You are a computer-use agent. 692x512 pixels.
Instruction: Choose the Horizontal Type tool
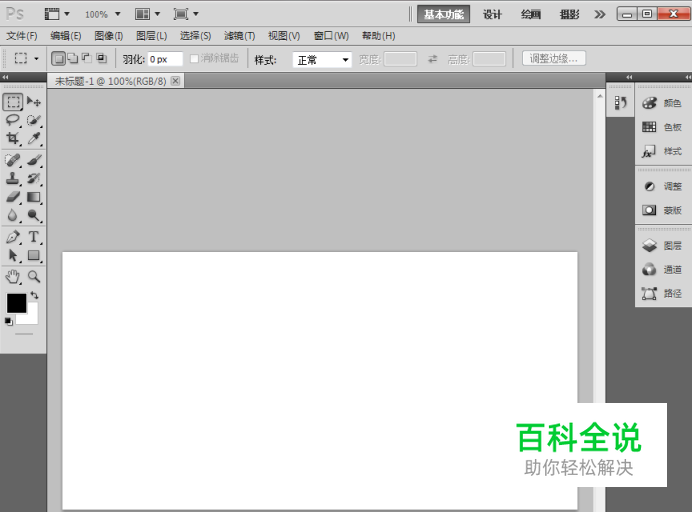(x=34, y=237)
